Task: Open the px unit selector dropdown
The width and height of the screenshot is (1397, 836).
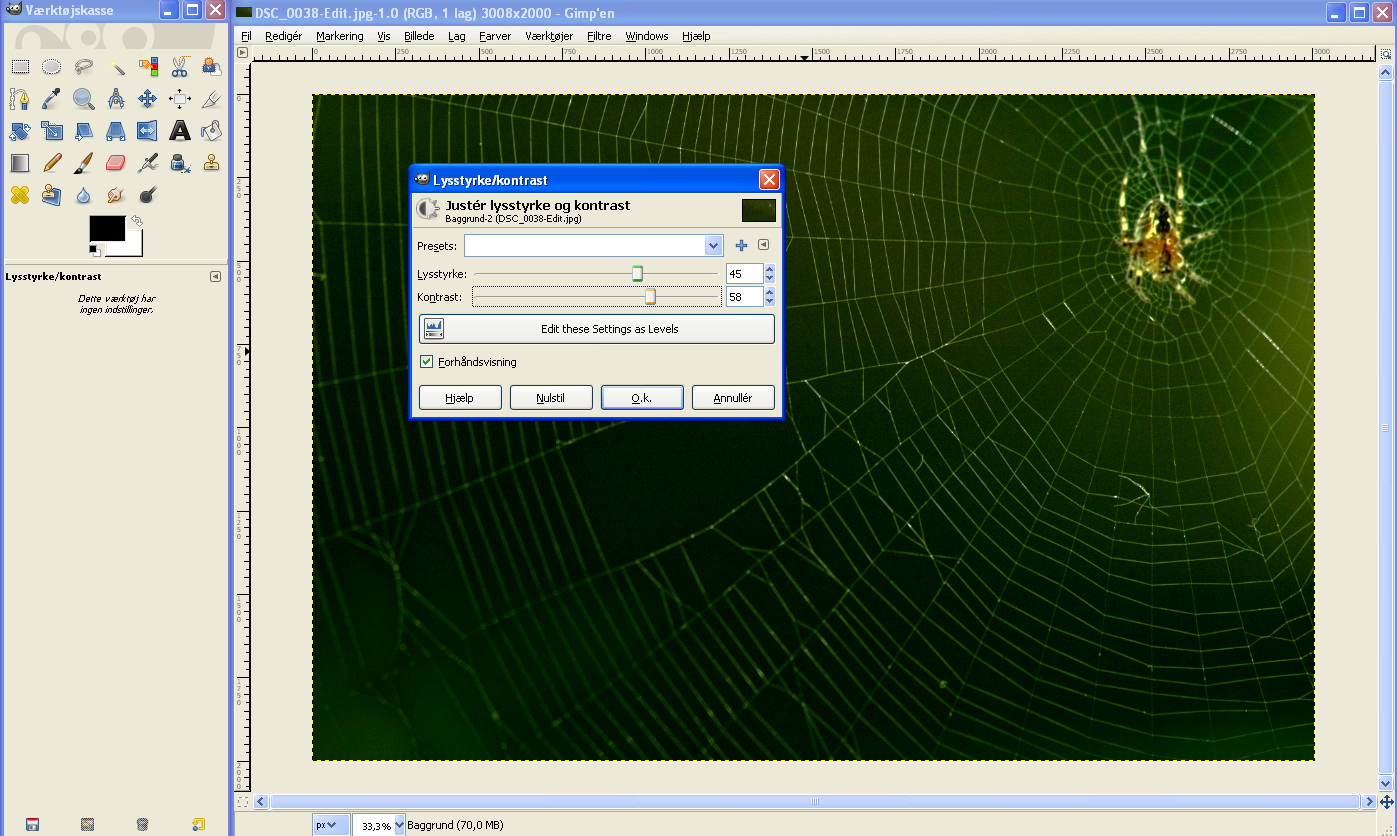Action: click(330, 825)
